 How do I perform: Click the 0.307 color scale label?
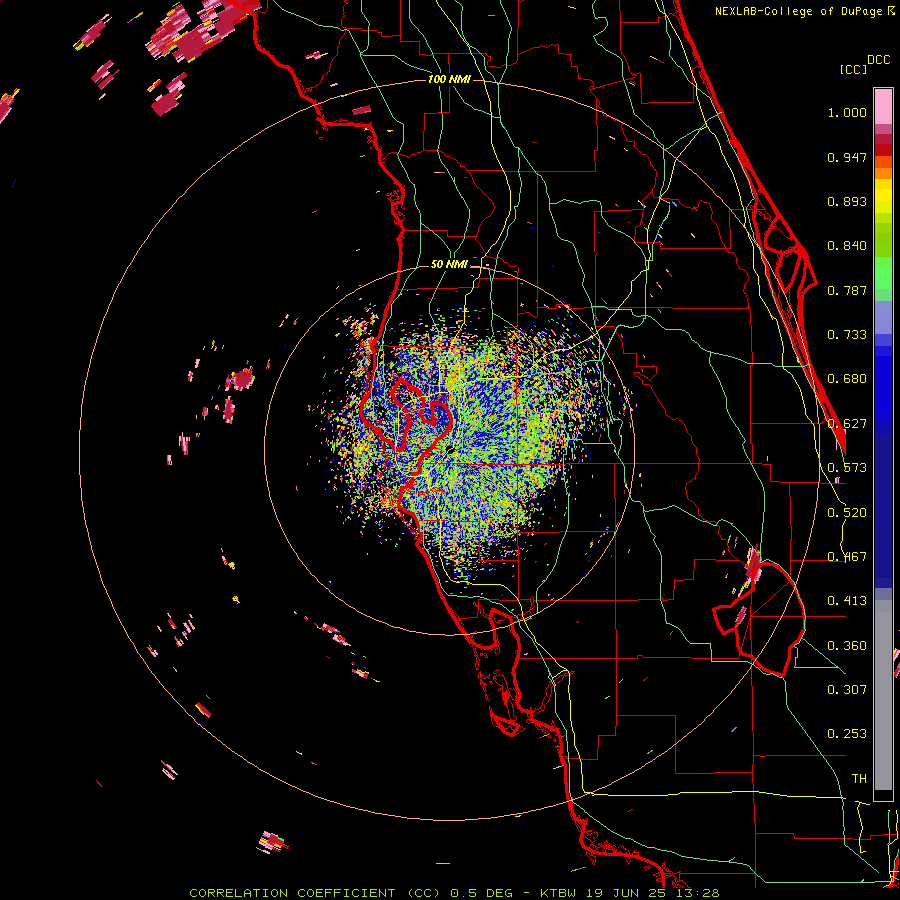click(x=847, y=690)
